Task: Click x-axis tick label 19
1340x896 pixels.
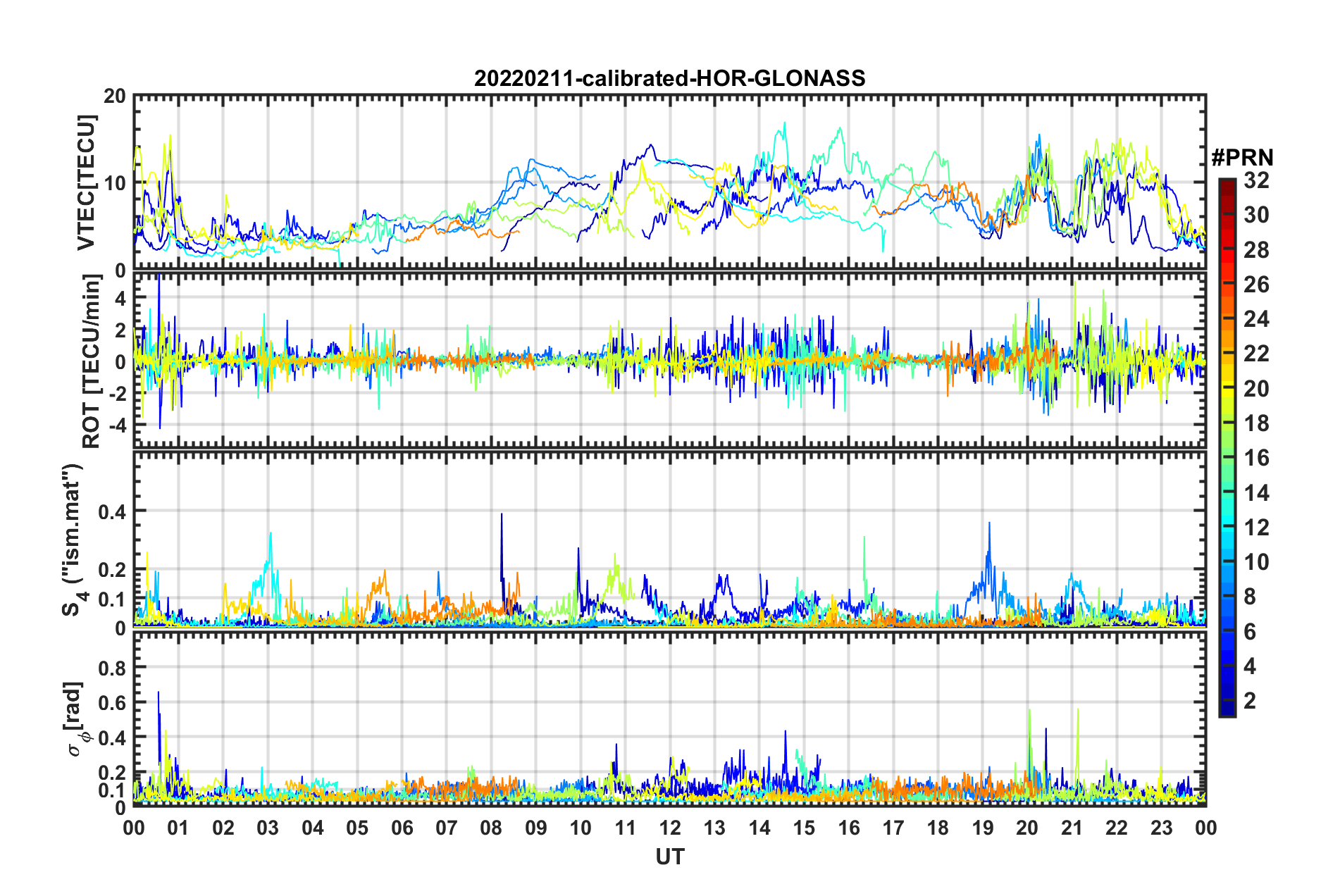Action: coord(983,827)
